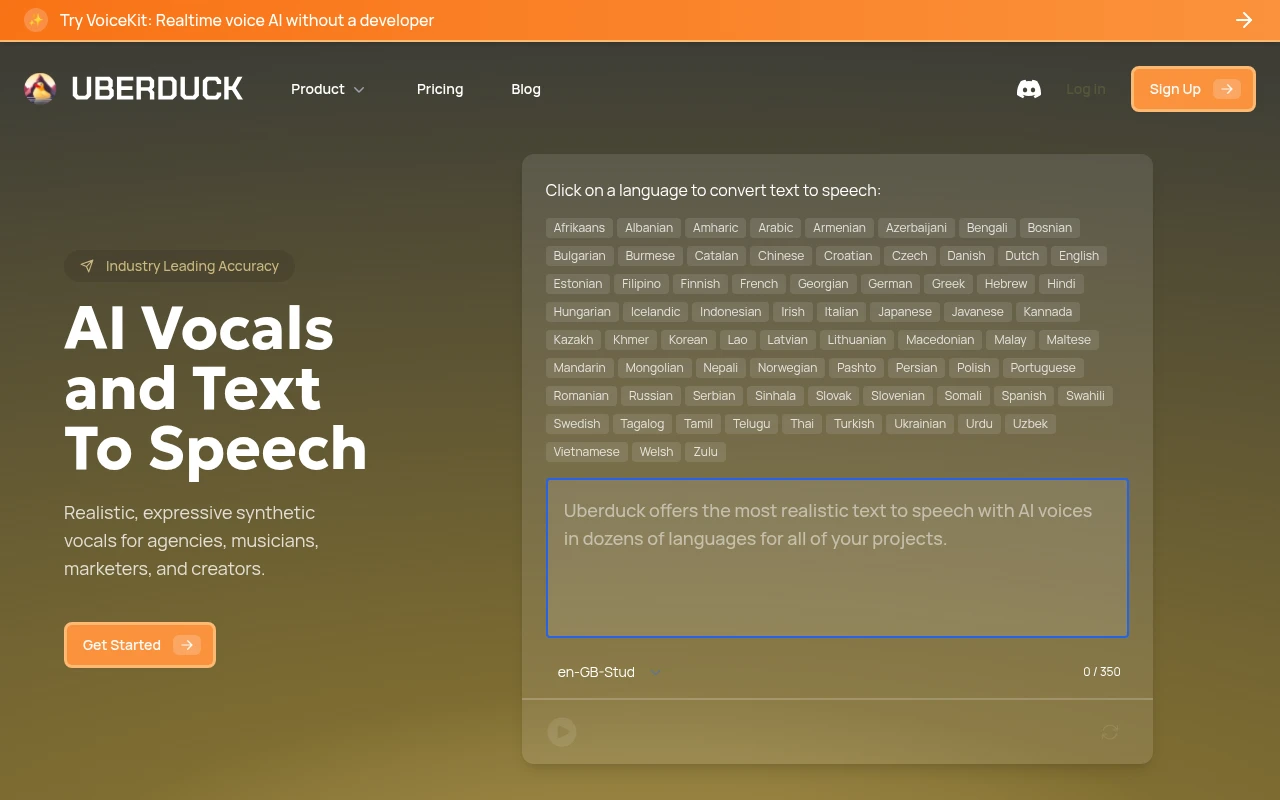Click the regenerate refresh icon
This screenshot has height=800, width=1280.
pyautogui.click(x=1109, y=732)
